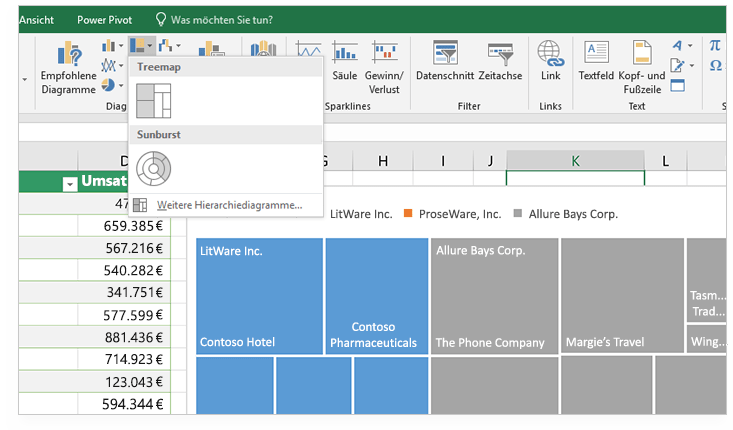Screen dimensions: 733x430
Task: Click the hierarchy chart icon in ribbon
Action: pos(137,46)
